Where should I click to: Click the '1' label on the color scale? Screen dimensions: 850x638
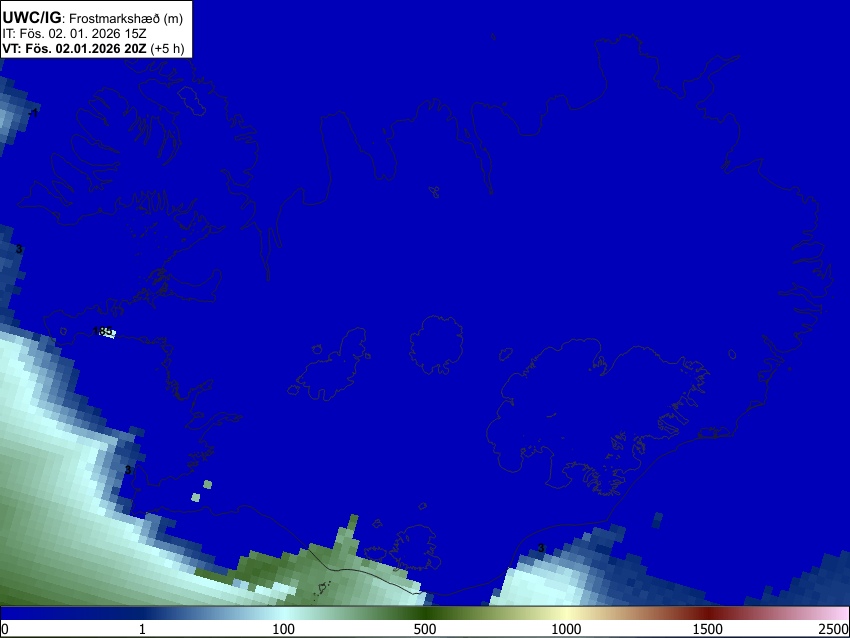click(x=142, y=629)
